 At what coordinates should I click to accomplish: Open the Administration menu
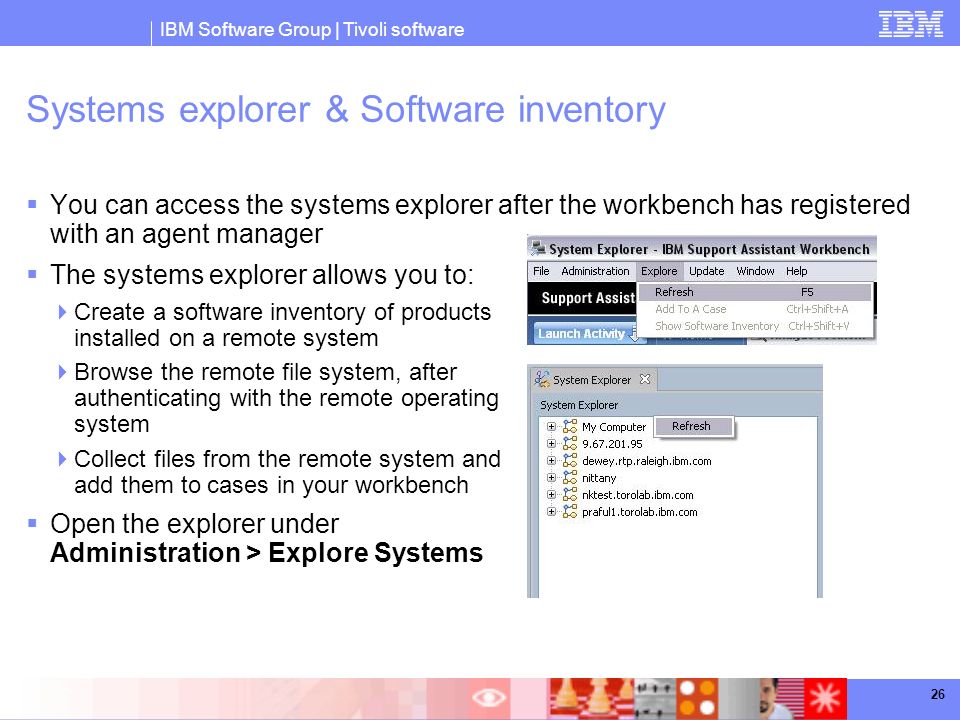(594, 271)
